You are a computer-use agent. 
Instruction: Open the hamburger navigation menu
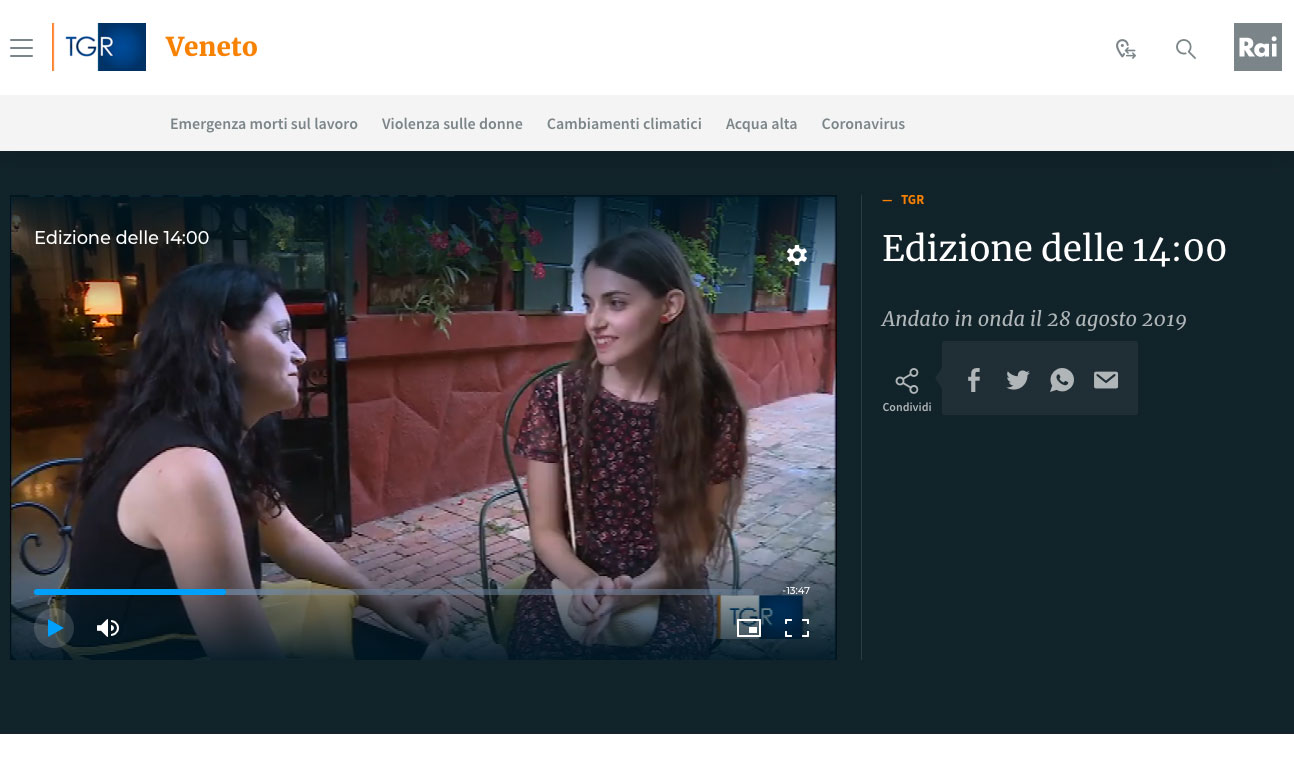tap(21, 48)
